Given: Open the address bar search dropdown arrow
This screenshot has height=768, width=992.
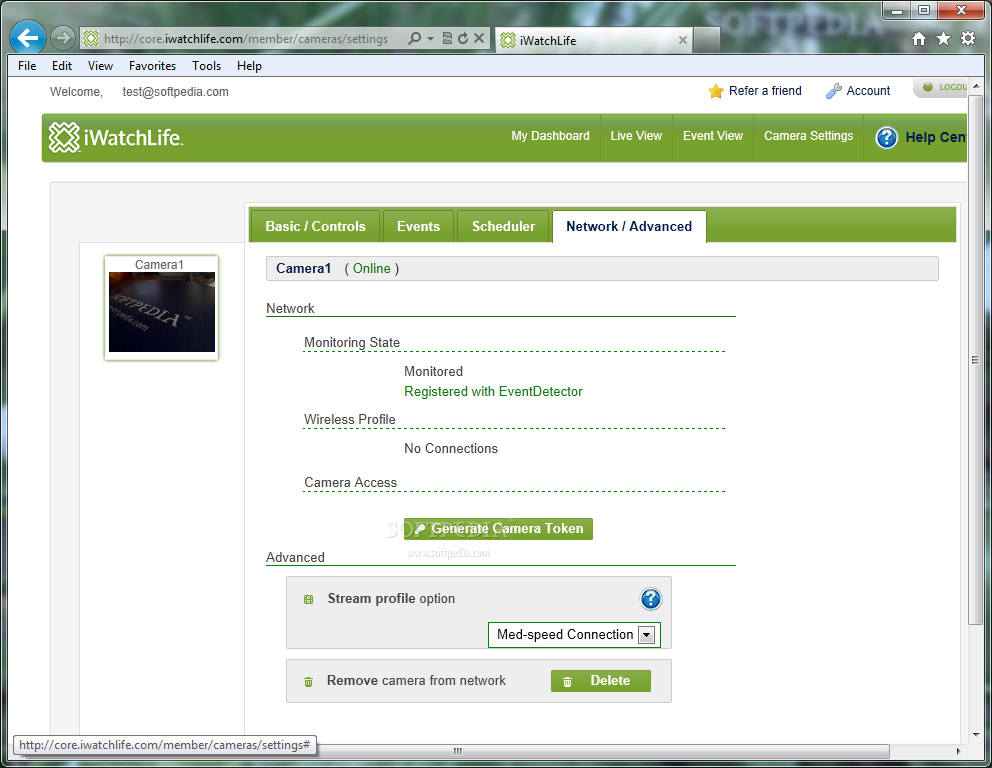Looking at the screenshot, I should [x=430, y=39].
